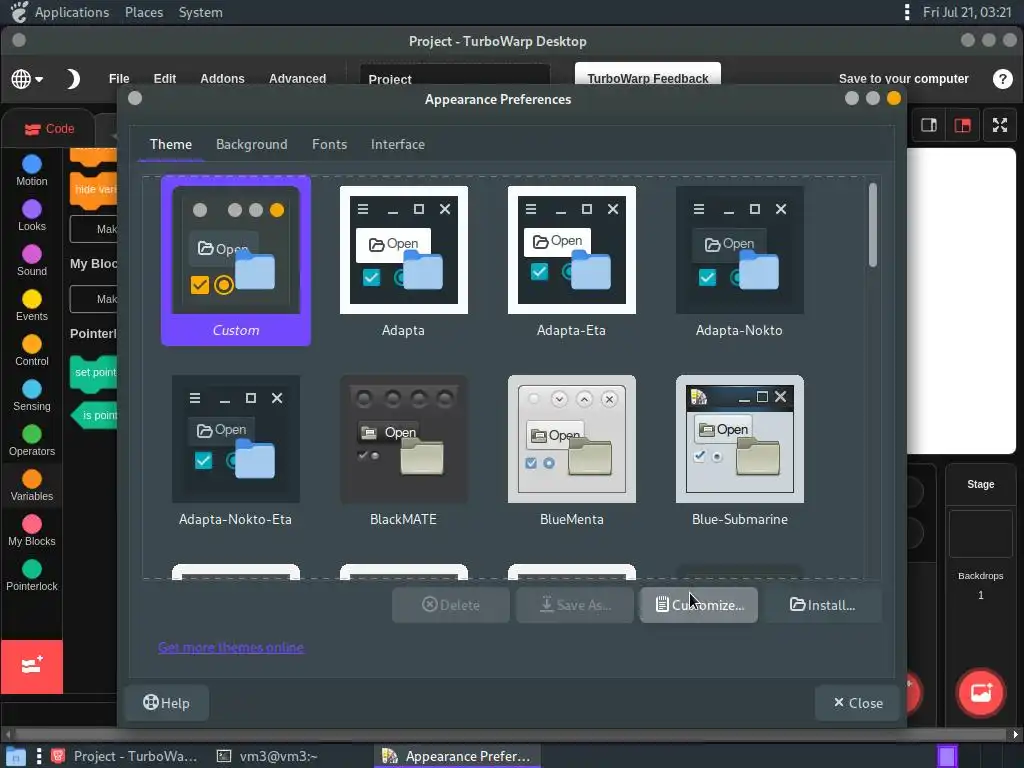Select the Looks block category
1024x768 pixels.
pos(31,216)
